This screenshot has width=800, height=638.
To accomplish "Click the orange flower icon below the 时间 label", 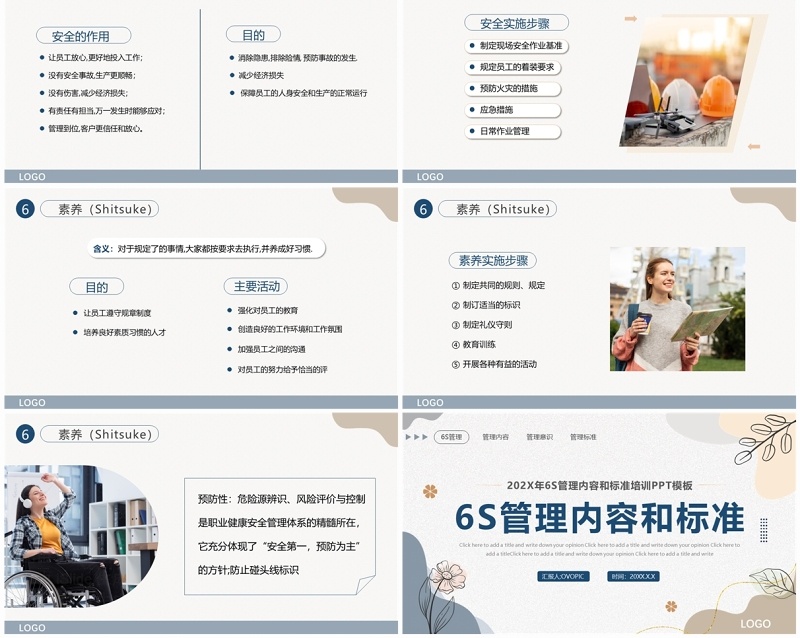I will (x=671, y=606).
